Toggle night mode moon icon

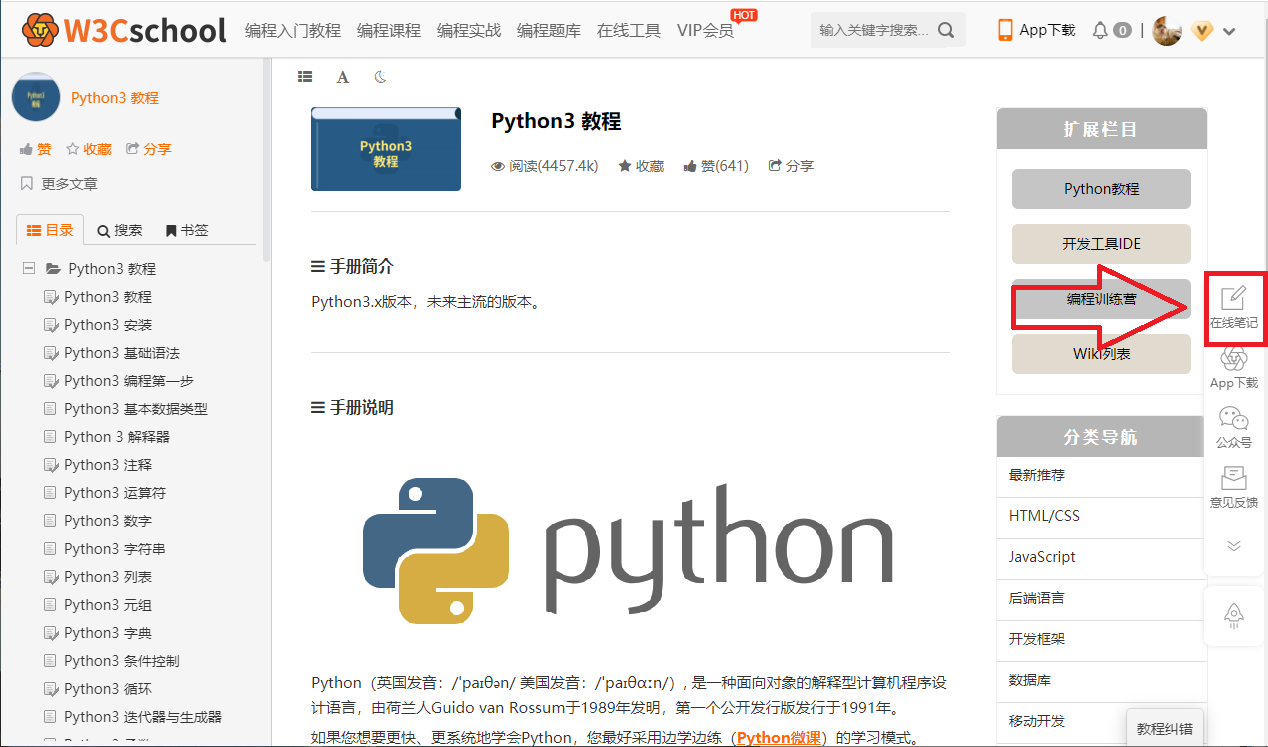[380, 77]
